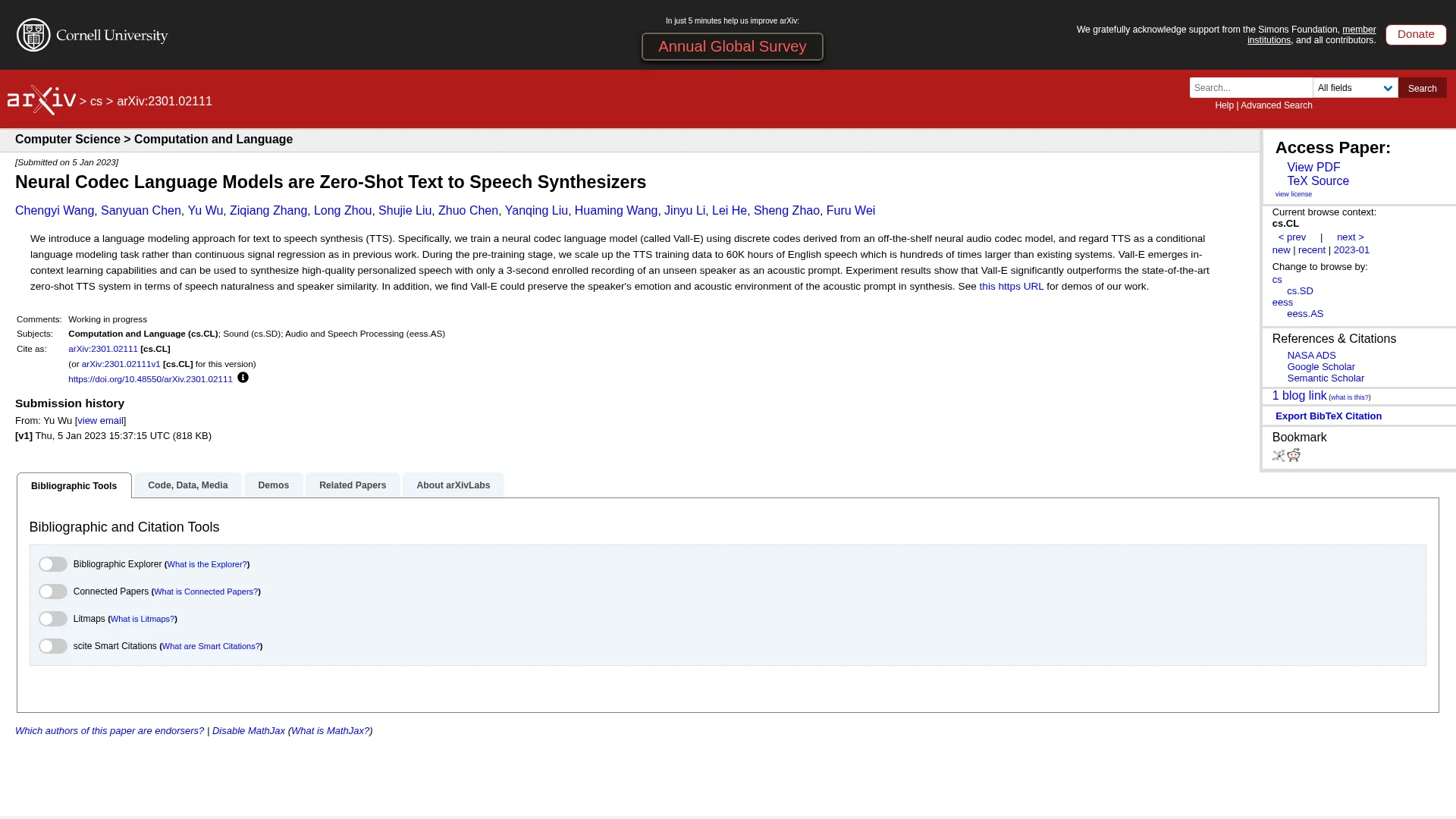Open the Demos tab
The width and height of the screenshot is (1456, 819).
coord(273,485)
